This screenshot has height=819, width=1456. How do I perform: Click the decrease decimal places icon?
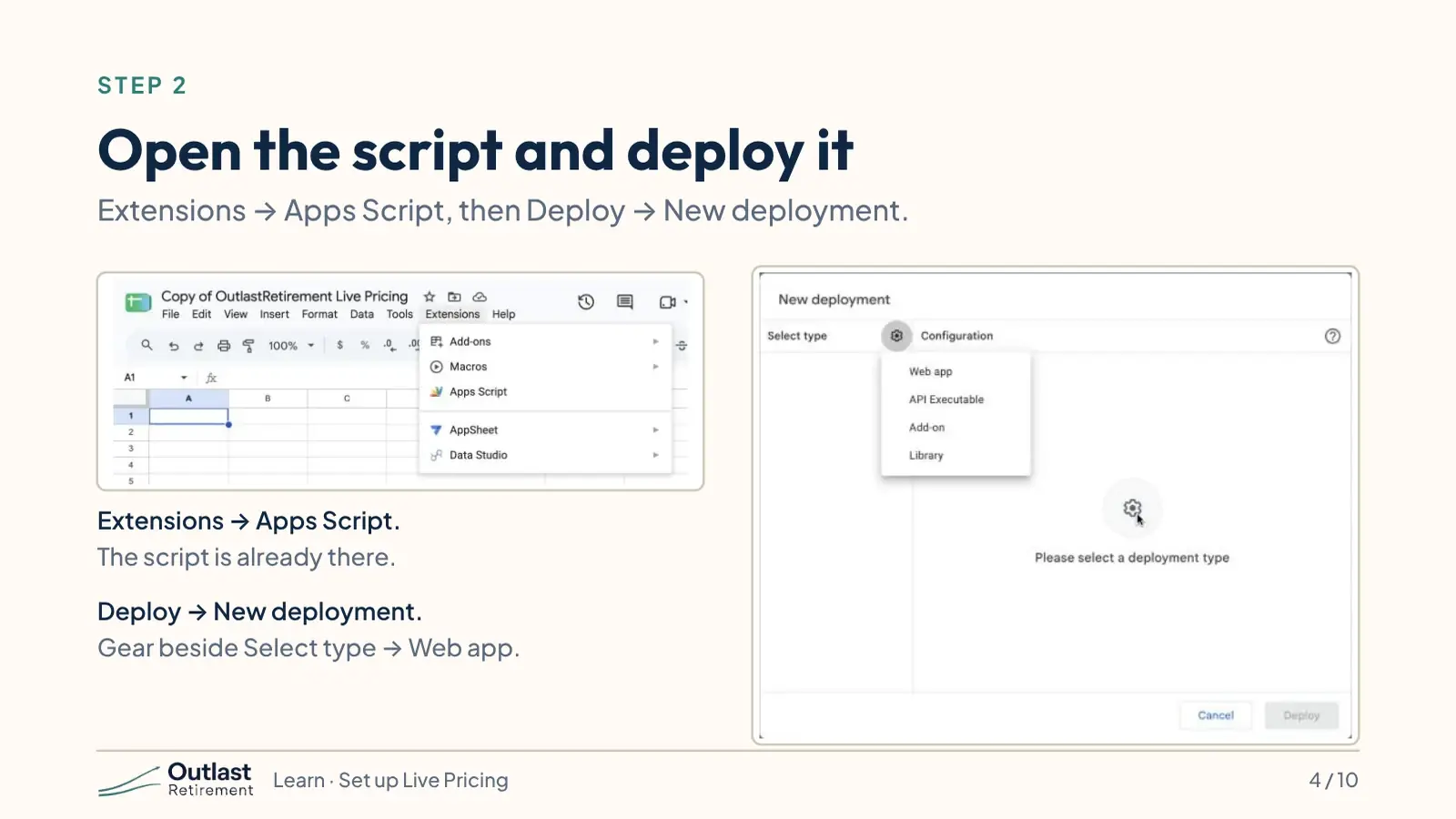(x=389, y=346)
